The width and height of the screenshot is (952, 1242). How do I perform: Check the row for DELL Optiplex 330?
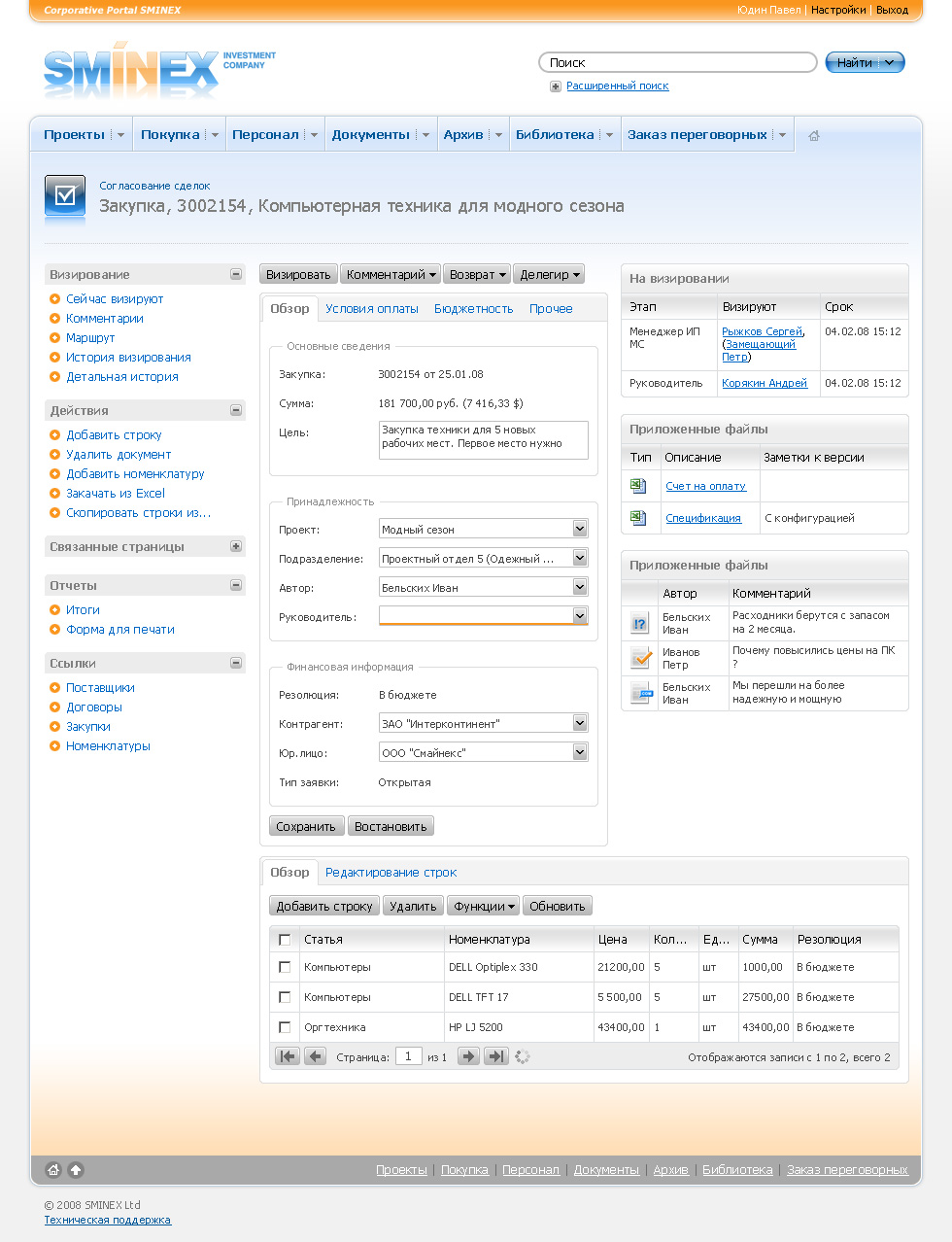click(285, 967)
